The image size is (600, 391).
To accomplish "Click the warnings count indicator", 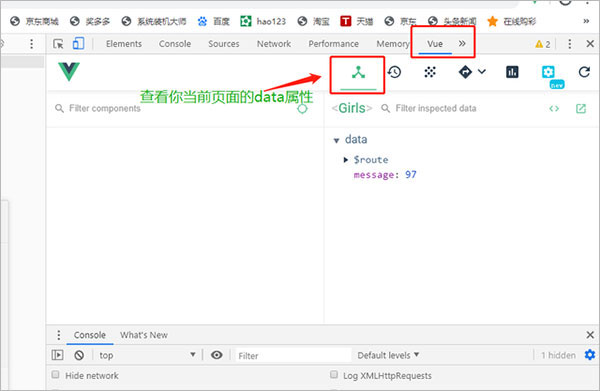I will pyautogui.click(x=543, y=44).
